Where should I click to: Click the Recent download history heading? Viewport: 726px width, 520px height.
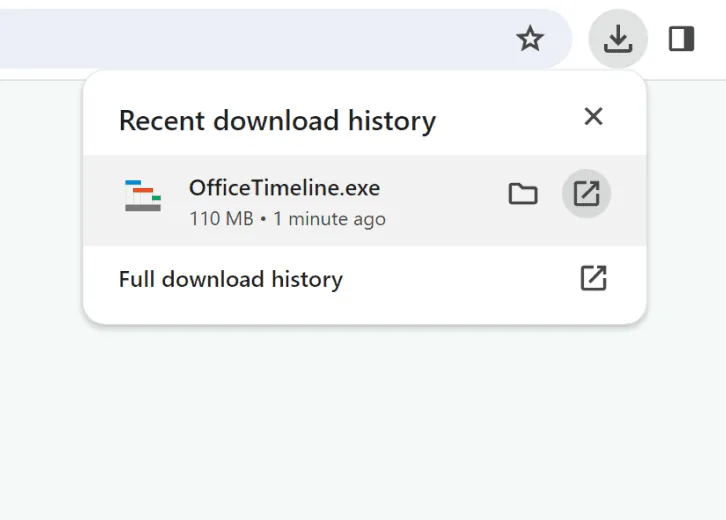pos(277,121)
